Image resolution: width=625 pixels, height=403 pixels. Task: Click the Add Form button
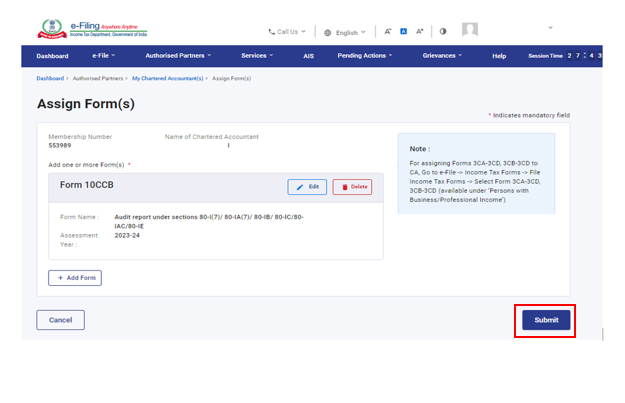pos(75,278)
